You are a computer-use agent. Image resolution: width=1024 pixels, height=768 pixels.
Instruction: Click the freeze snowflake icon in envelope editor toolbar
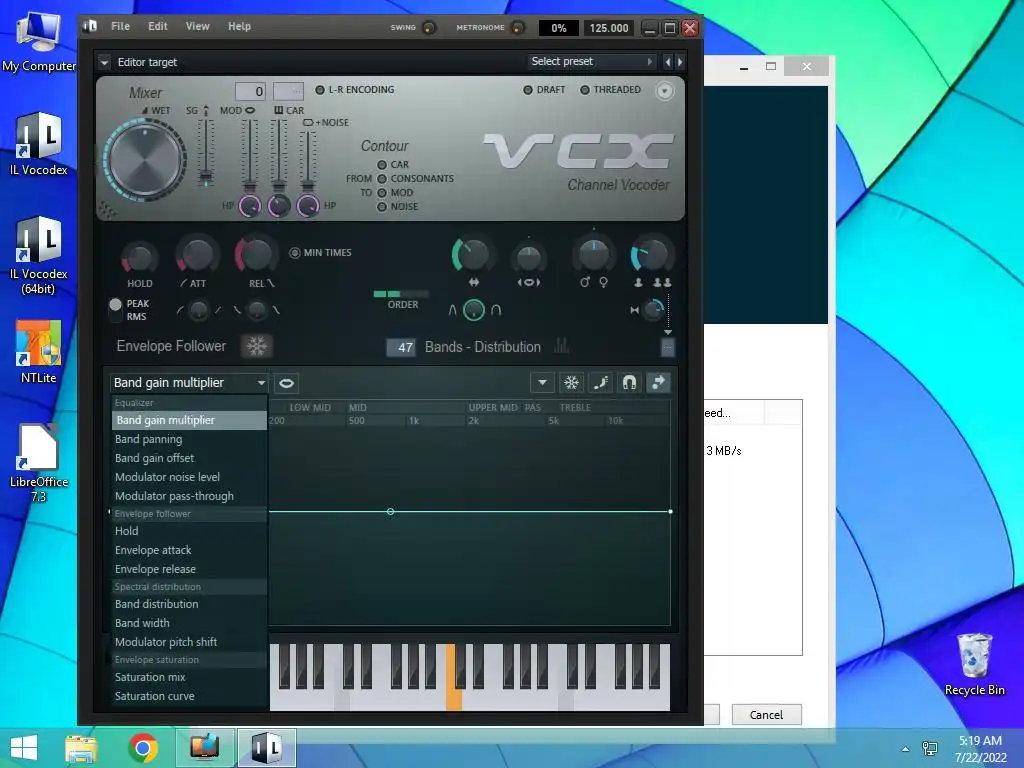pyautogui.click(x=571, y=383)
